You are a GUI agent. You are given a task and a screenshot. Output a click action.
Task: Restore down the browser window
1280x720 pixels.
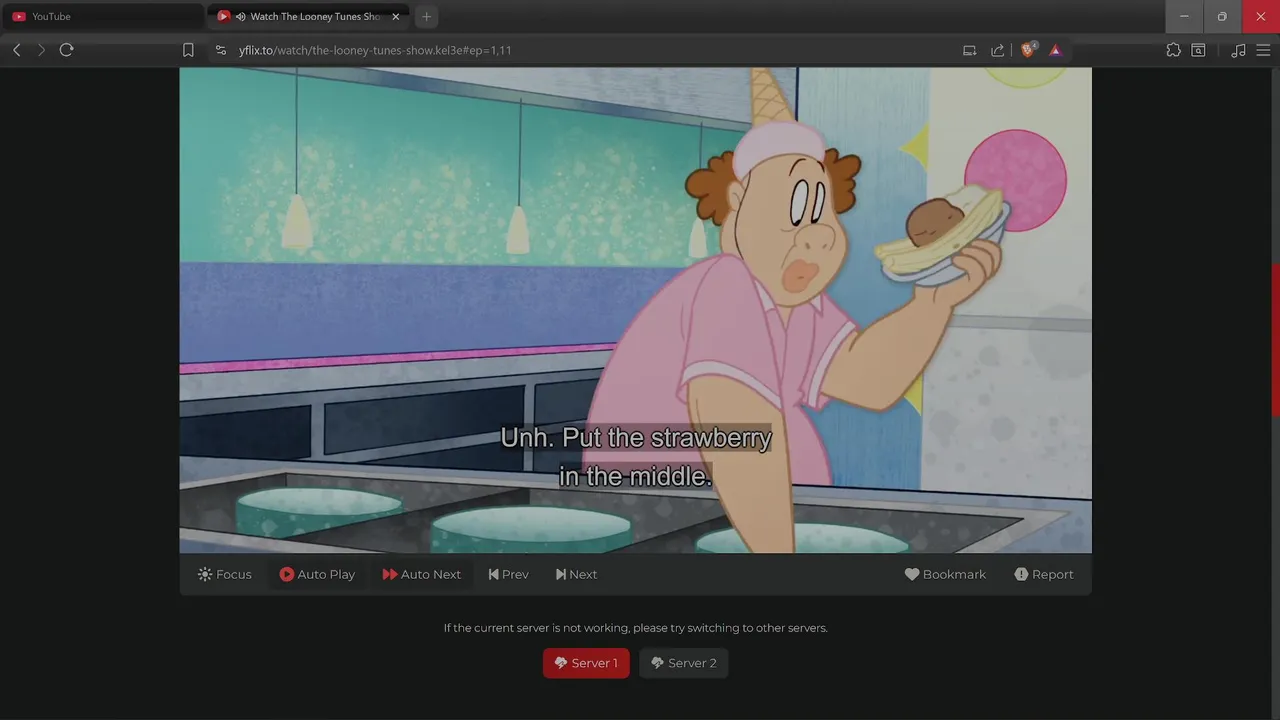[1222, 16]
